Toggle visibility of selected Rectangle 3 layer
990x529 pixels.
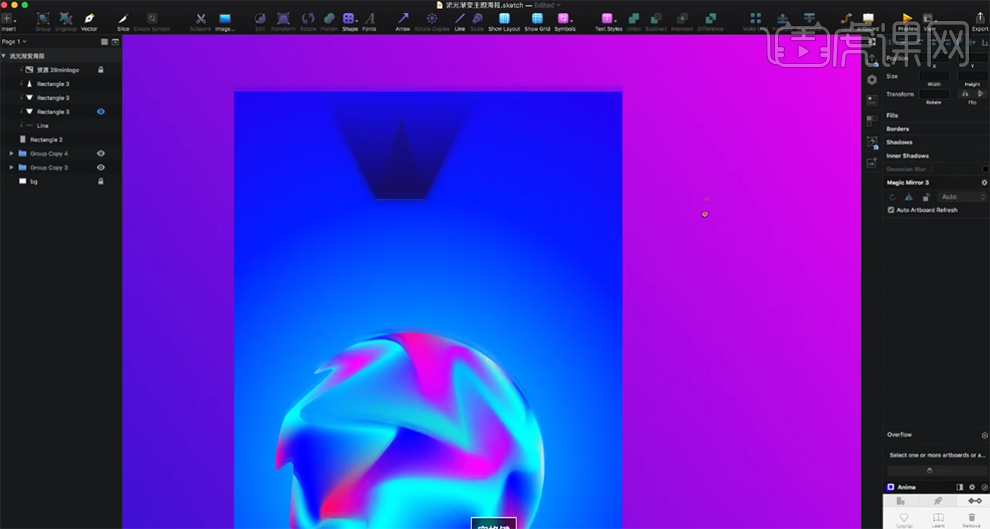pyautogui.click(x=100, y=112)
